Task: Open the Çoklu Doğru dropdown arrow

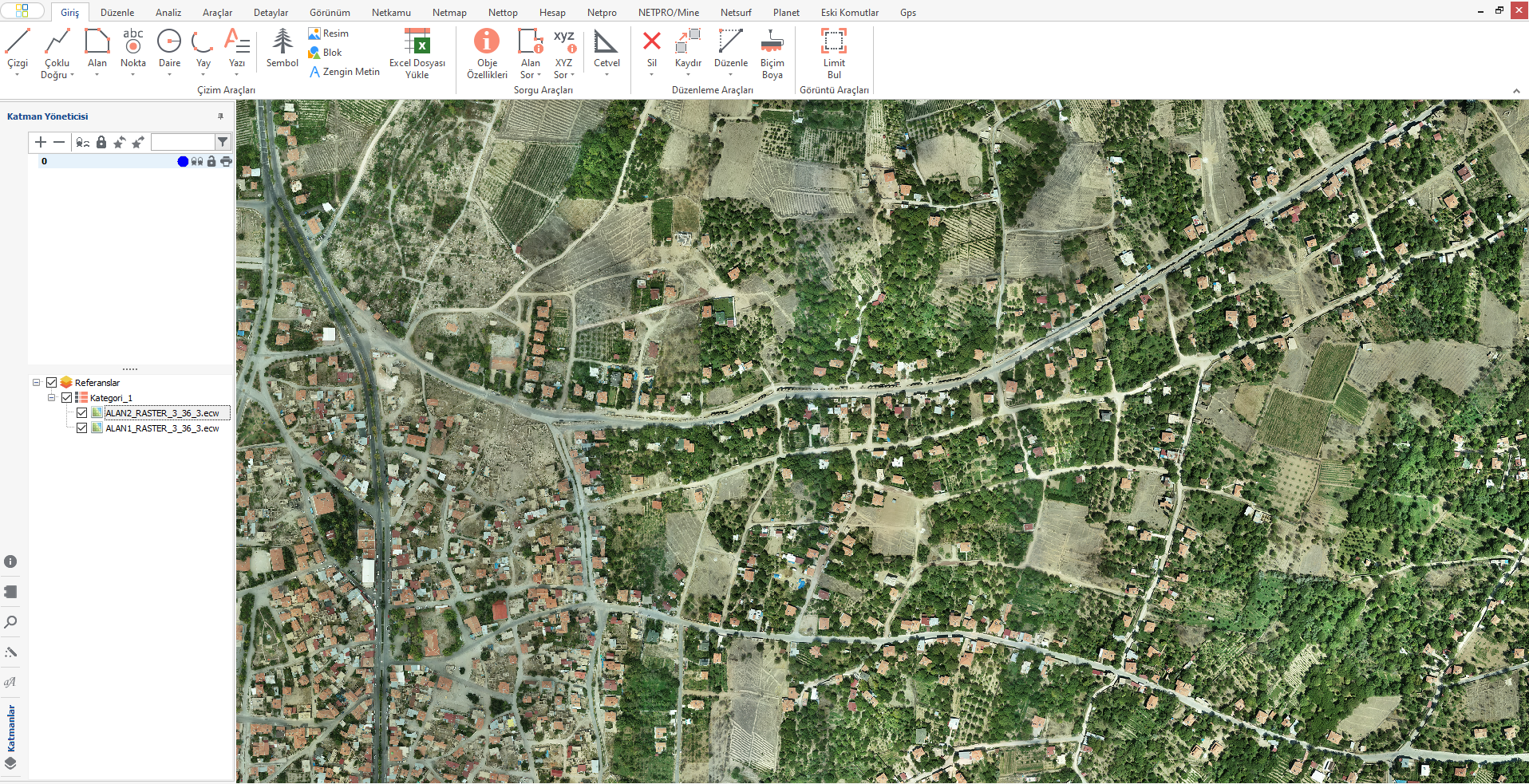Action: 72,75
